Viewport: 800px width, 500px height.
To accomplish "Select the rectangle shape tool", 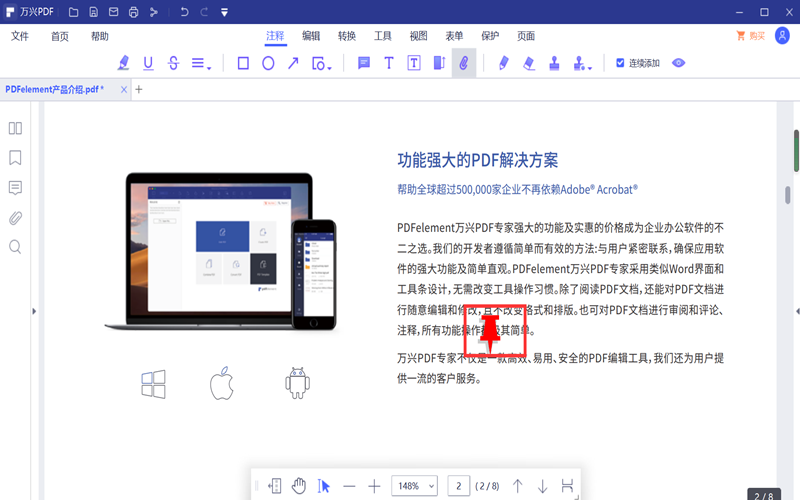I will (x=243, y=63).
